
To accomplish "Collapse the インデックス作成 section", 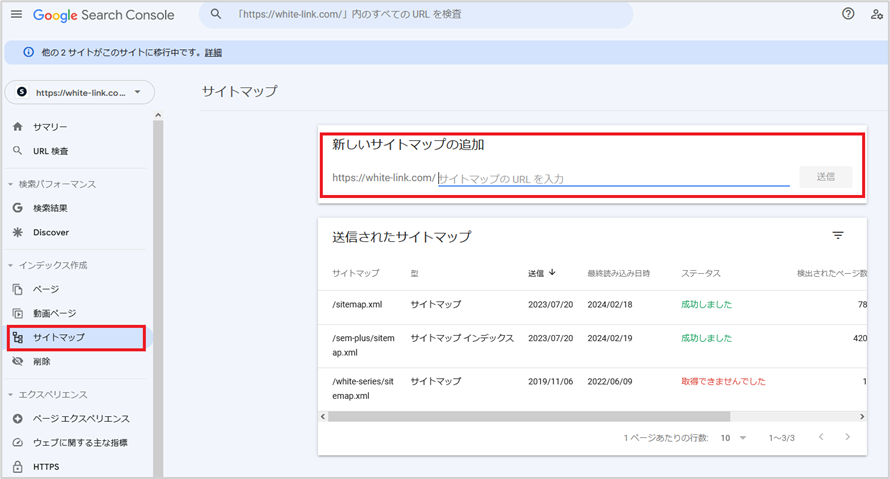I will [x=10, y=266].
